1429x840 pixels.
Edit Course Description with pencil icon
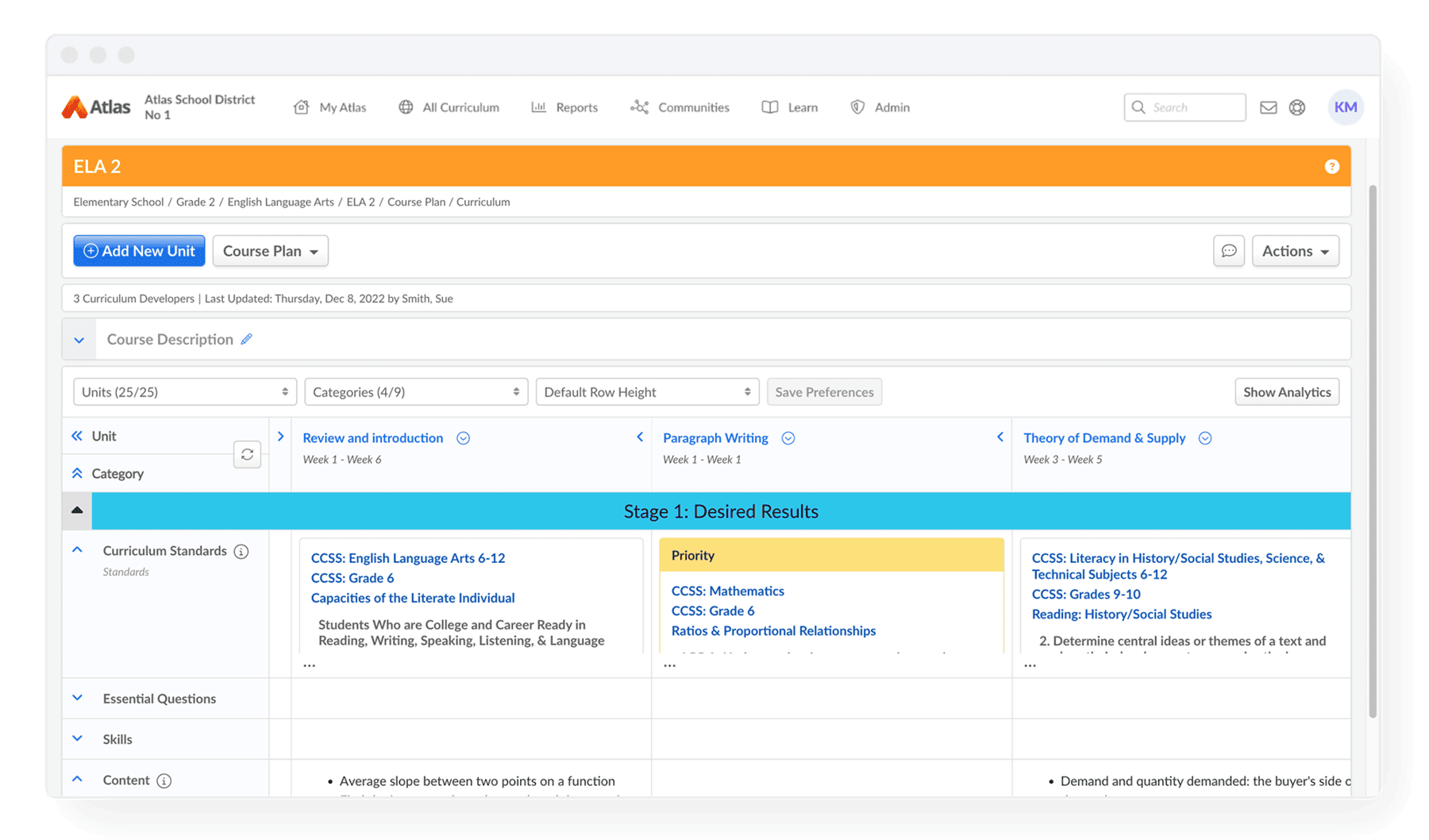pos(247,339)
